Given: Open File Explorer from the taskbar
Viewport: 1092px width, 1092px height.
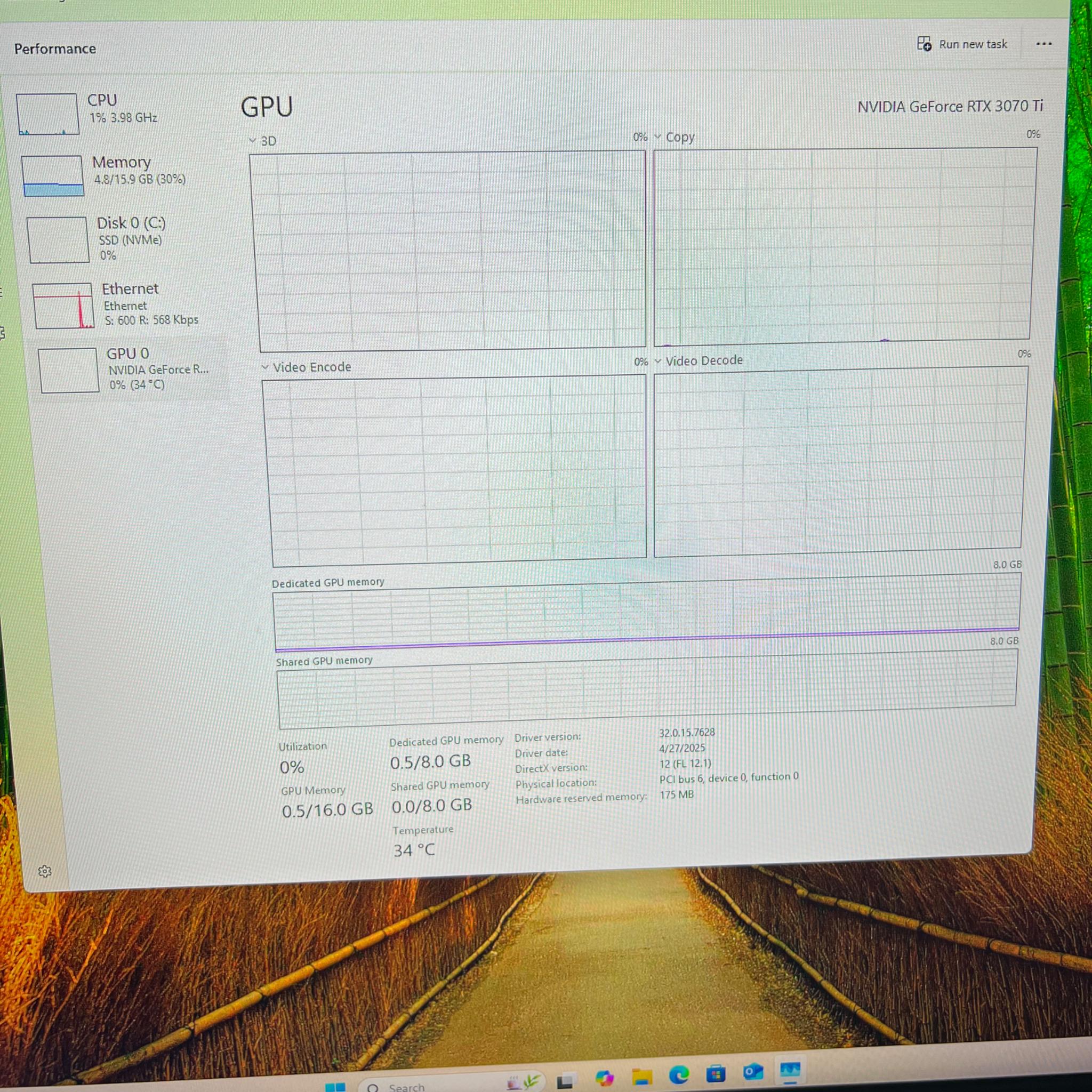Looking at the screenshot, I should point(642,1077).
